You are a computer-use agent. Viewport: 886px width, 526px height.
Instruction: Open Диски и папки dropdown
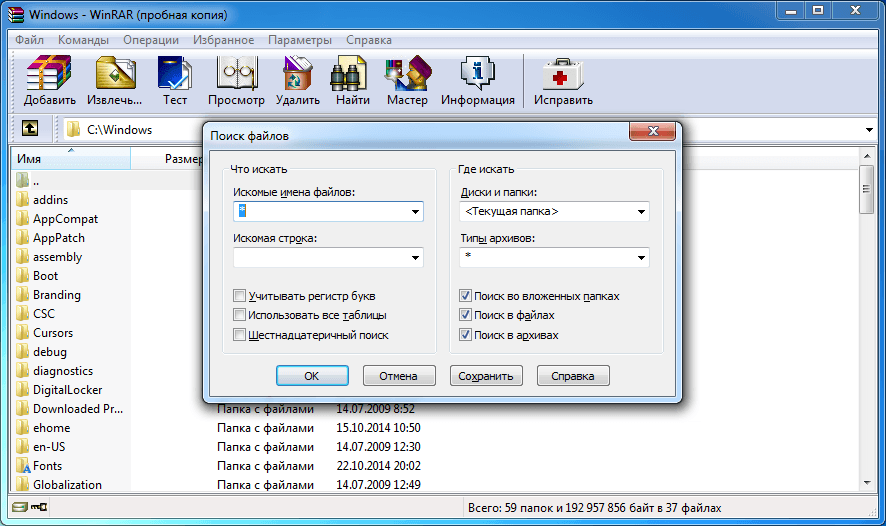pos(641,211)
